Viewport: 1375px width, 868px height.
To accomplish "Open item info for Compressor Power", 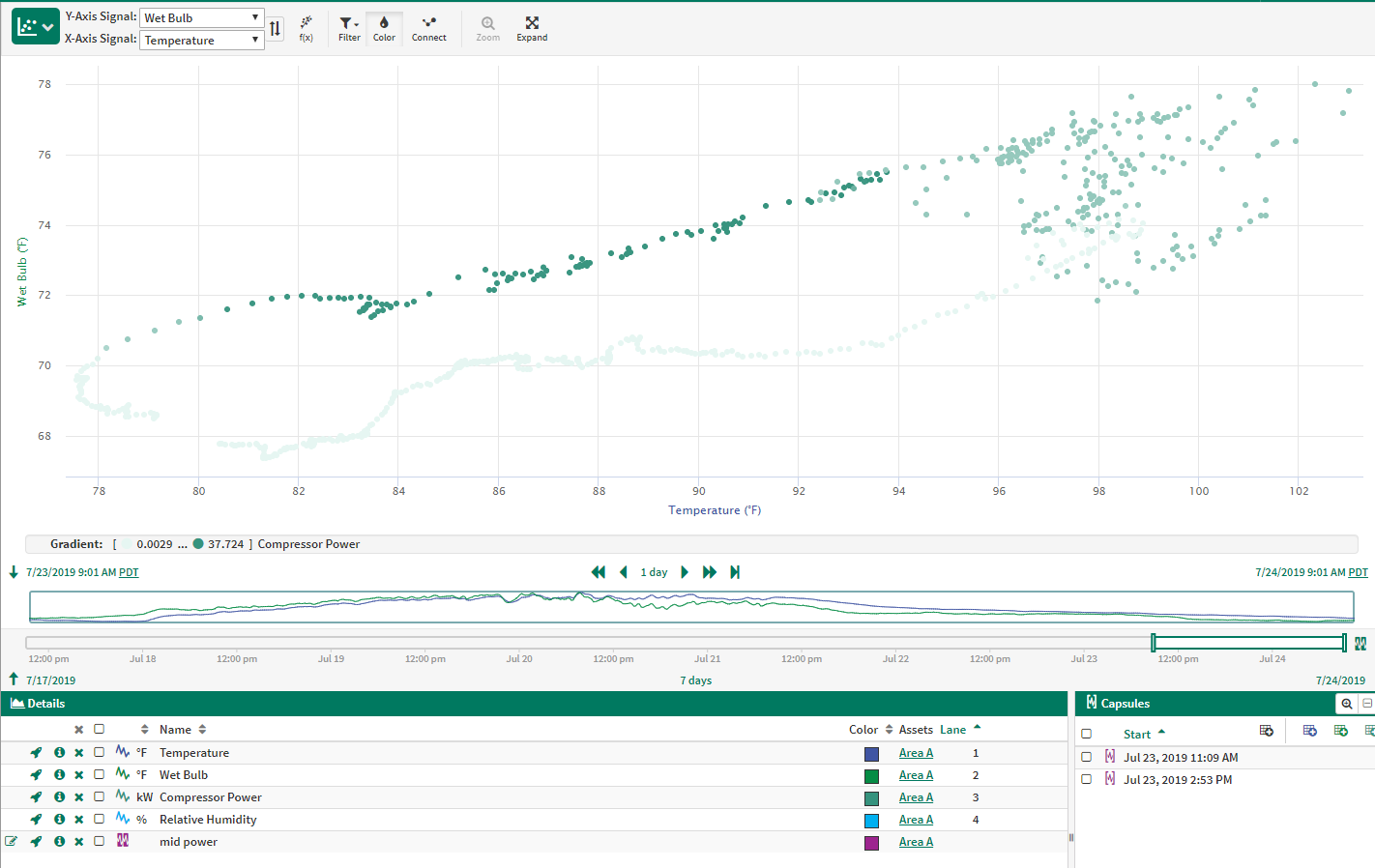I will click(x=59, y=797).
